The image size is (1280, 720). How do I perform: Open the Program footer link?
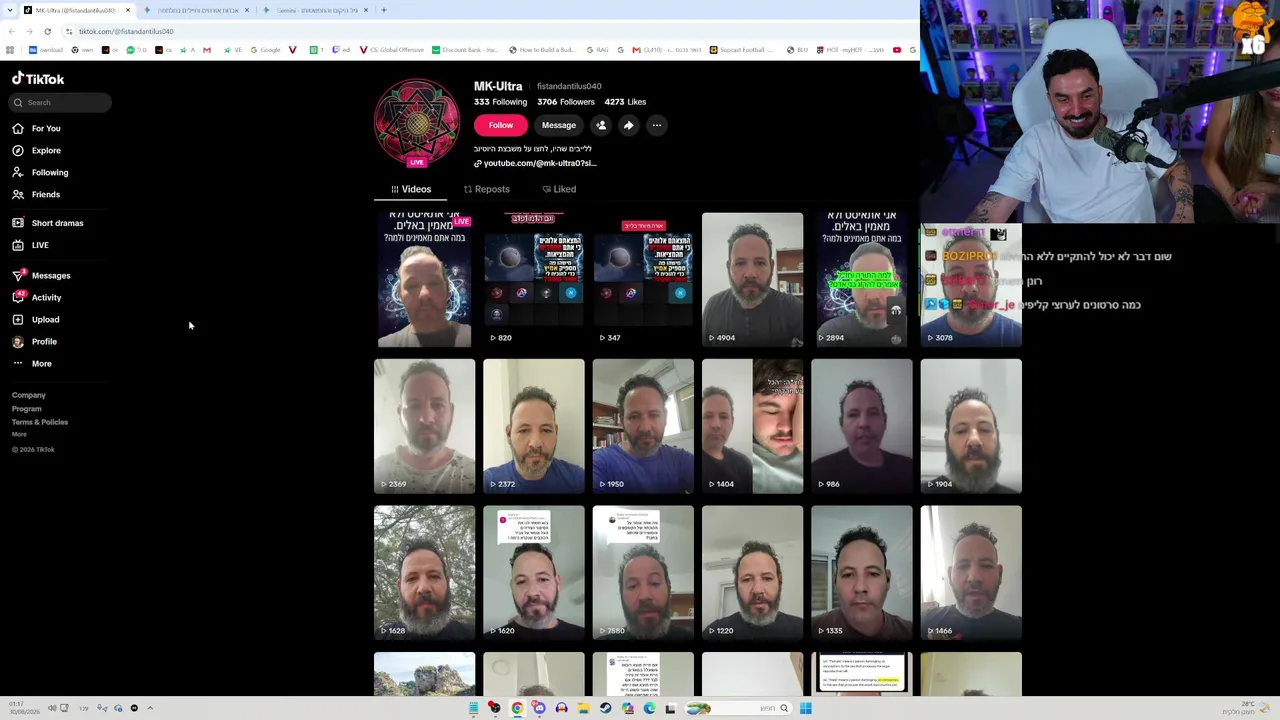27,409
